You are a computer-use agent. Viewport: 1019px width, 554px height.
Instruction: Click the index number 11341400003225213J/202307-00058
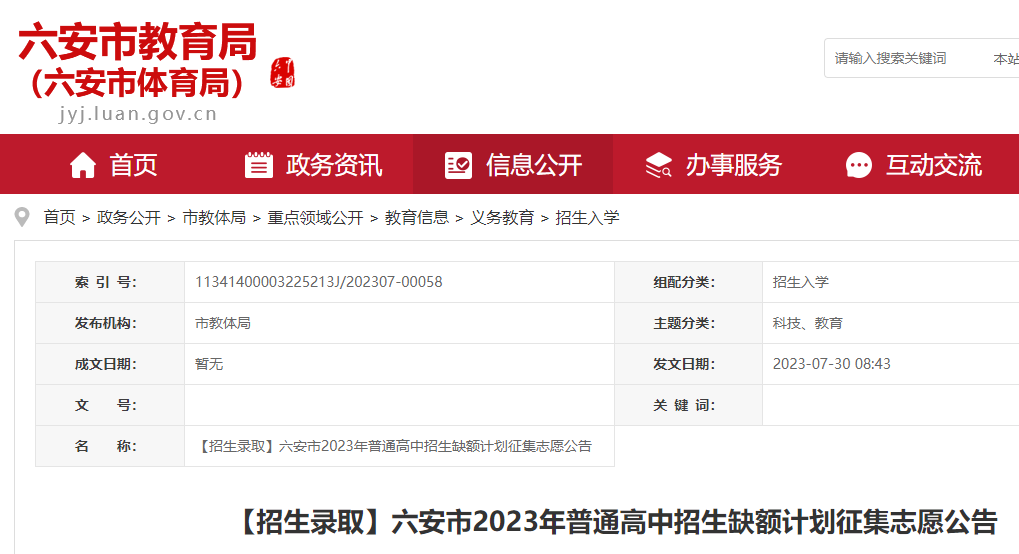point(318,282)
